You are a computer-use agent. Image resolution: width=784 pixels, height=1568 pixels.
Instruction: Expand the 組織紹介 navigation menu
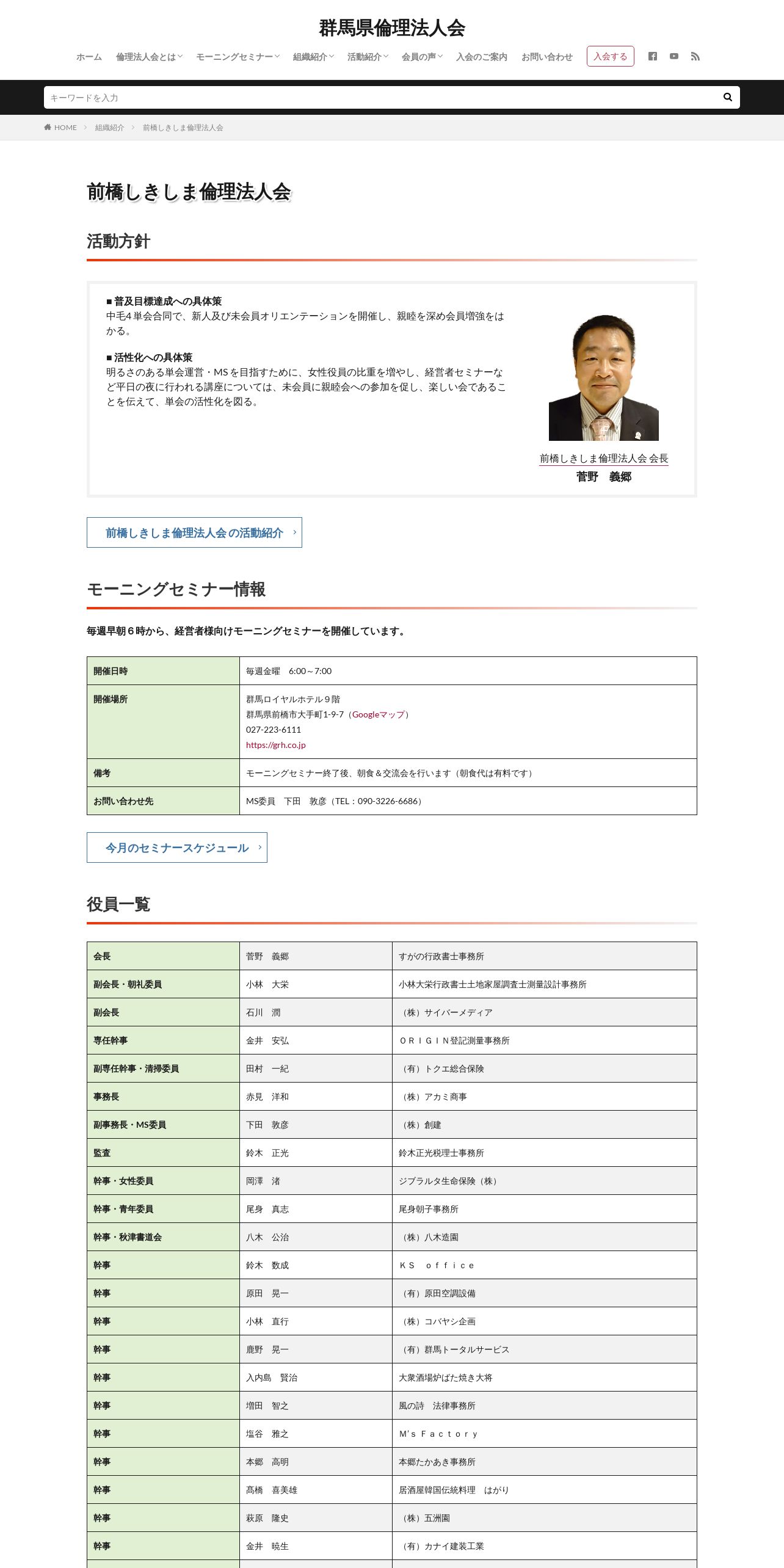[313, 57]
